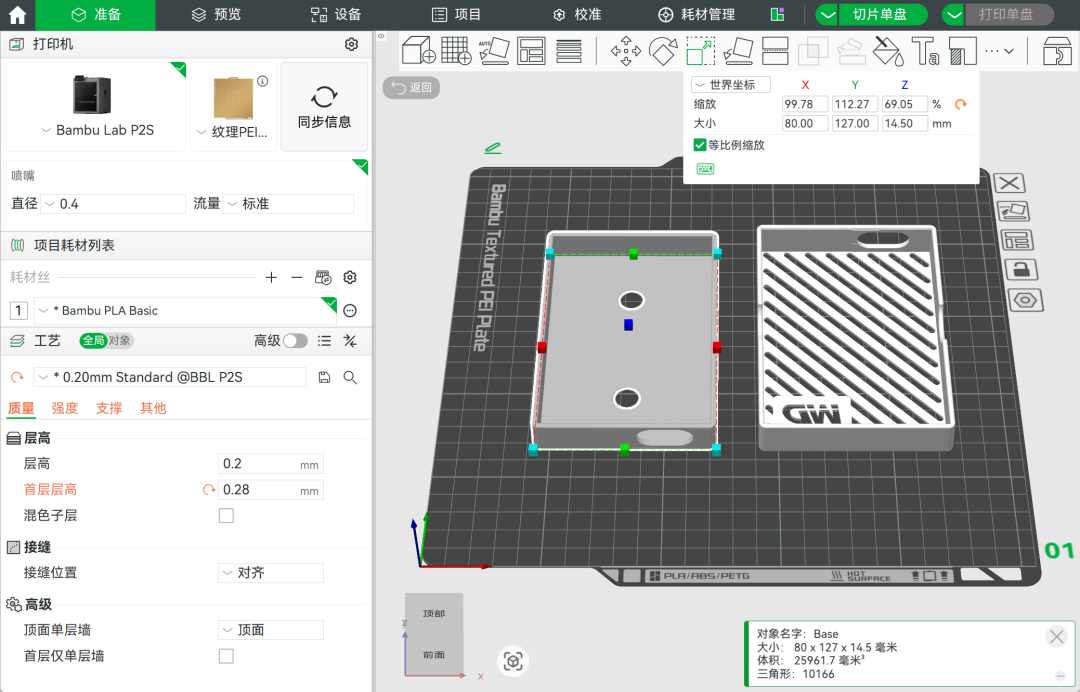Uncheck uniform scaling checkbox

click(x=700, y=145)
